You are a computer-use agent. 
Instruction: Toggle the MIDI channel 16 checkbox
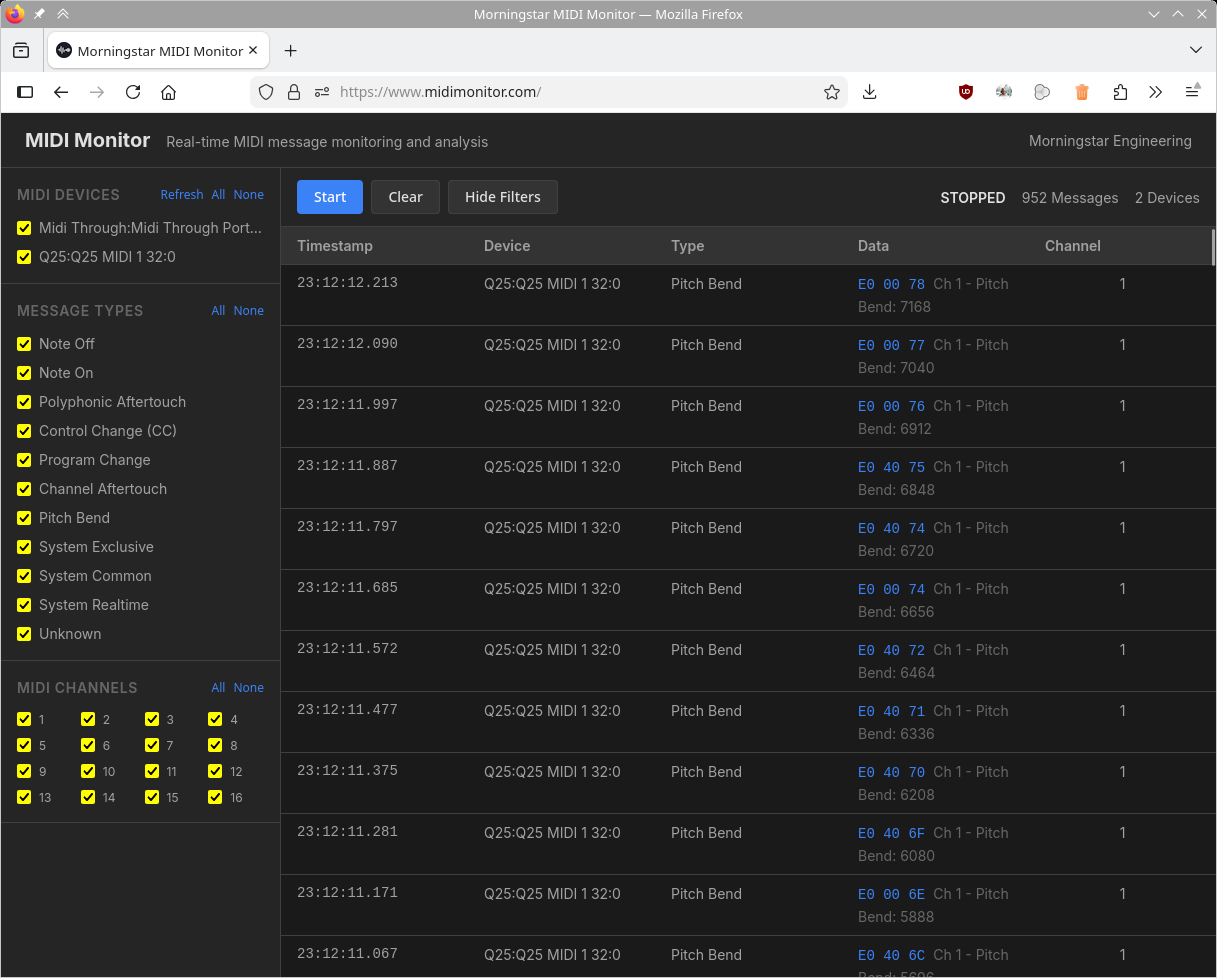click(x=215, y=797)
